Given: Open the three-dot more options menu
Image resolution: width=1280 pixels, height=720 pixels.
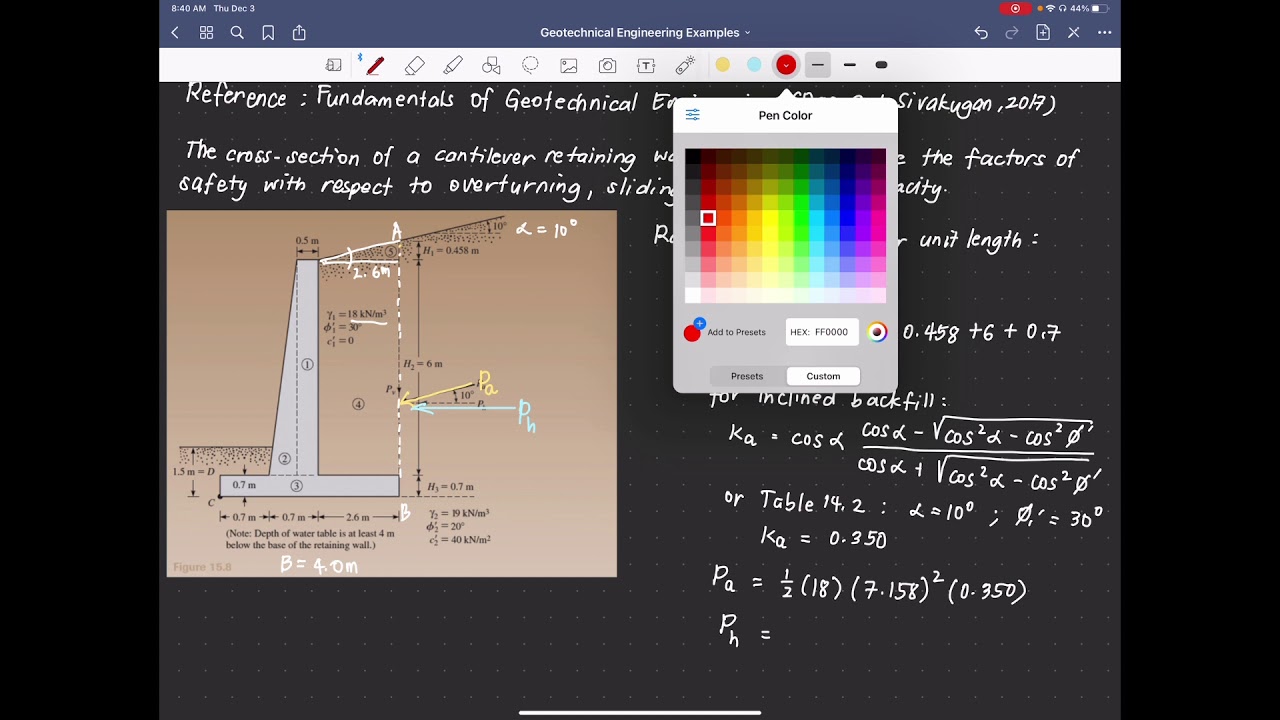Looking at the screenshot, I should tap(1105, 33).
